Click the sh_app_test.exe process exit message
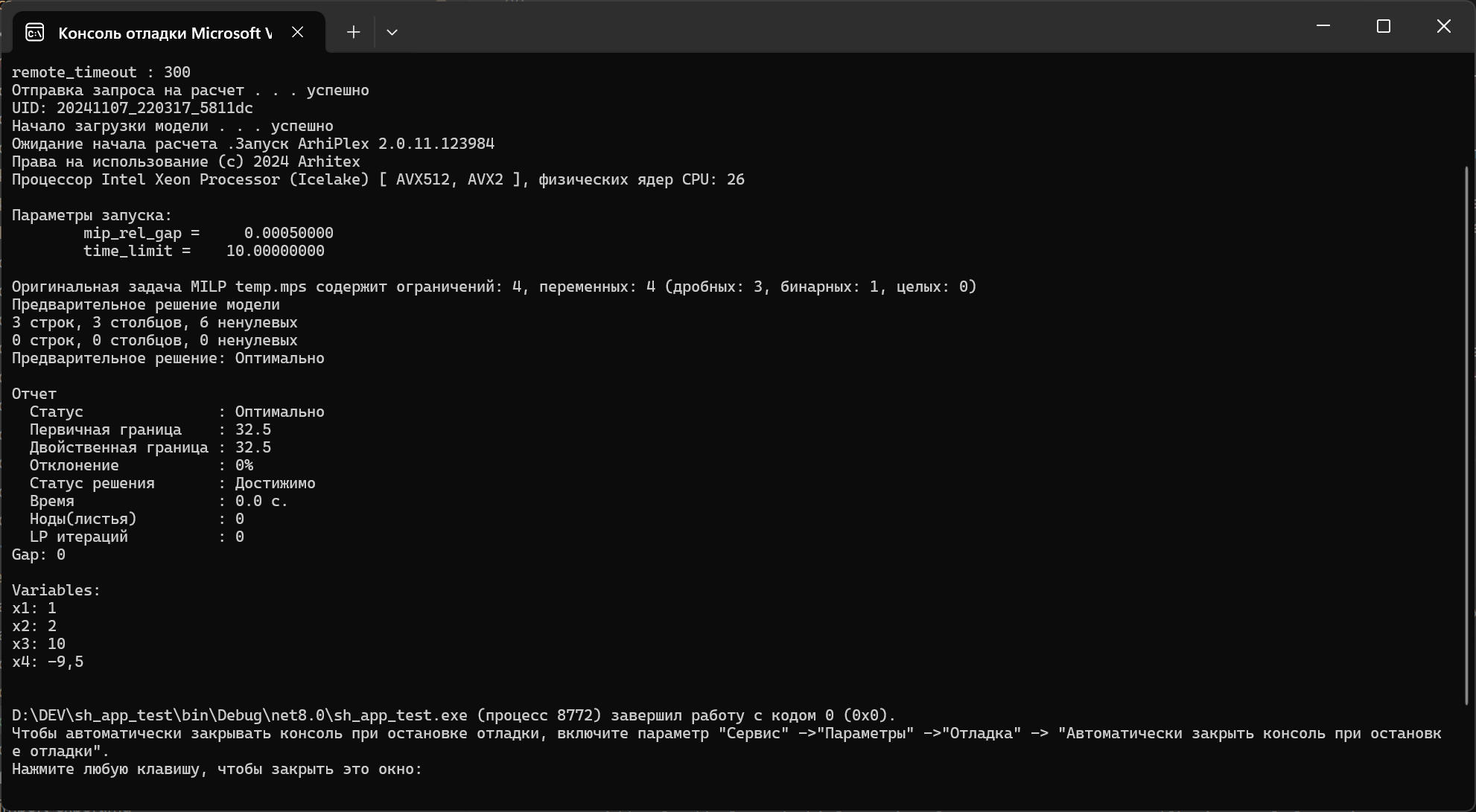1476x812 pixels. [x=454, y=715]
